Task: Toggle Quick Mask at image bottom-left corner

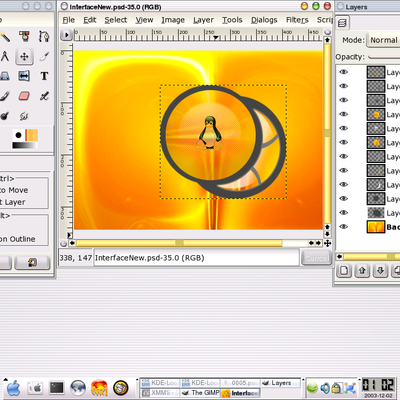Action: pos(63,243)
